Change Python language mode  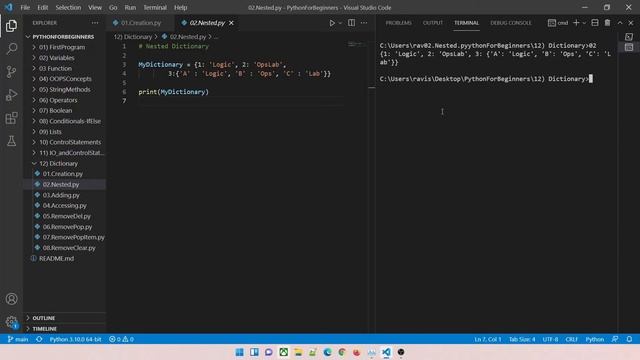click(595, 339)
